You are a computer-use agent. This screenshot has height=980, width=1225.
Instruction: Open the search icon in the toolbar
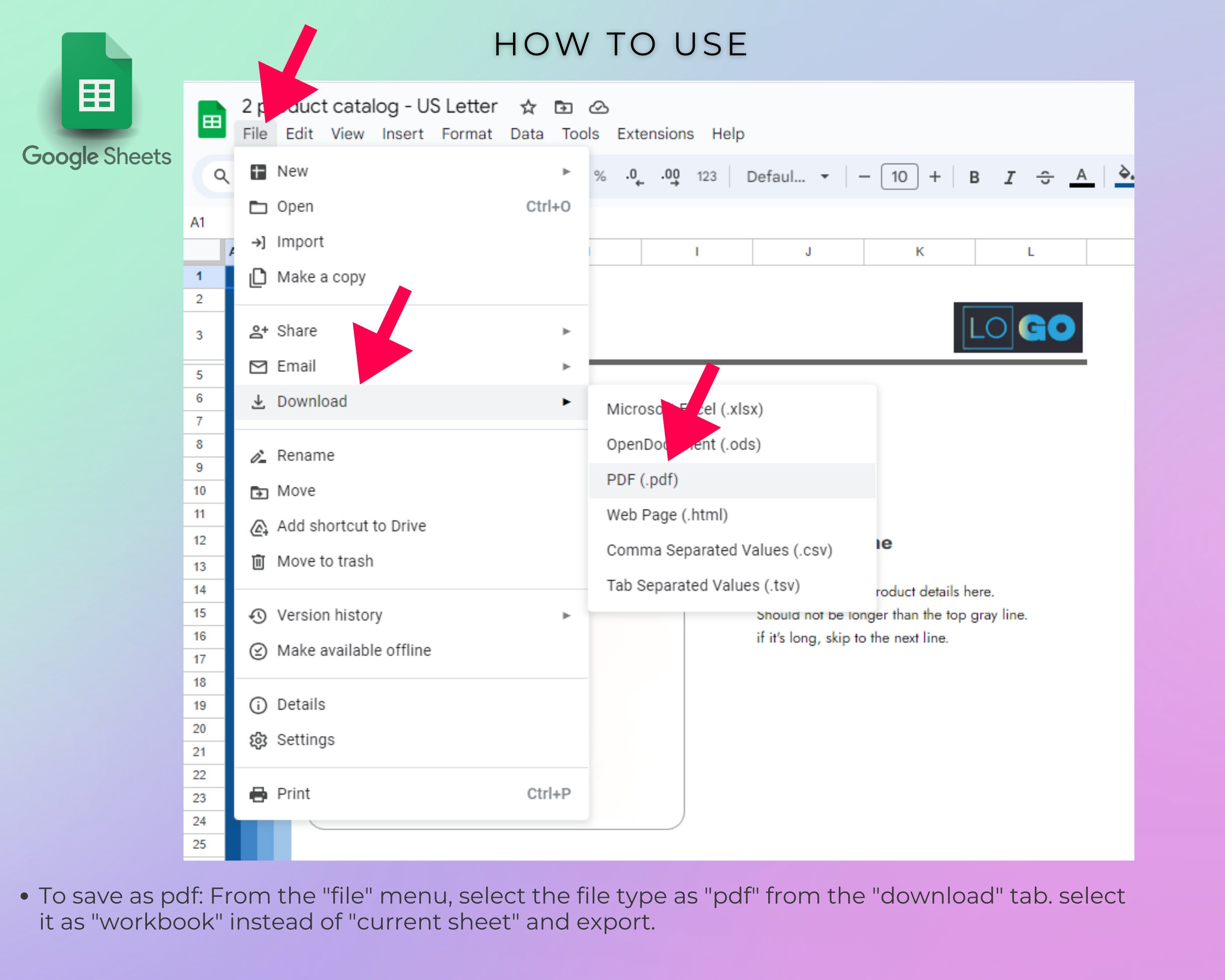220,177
